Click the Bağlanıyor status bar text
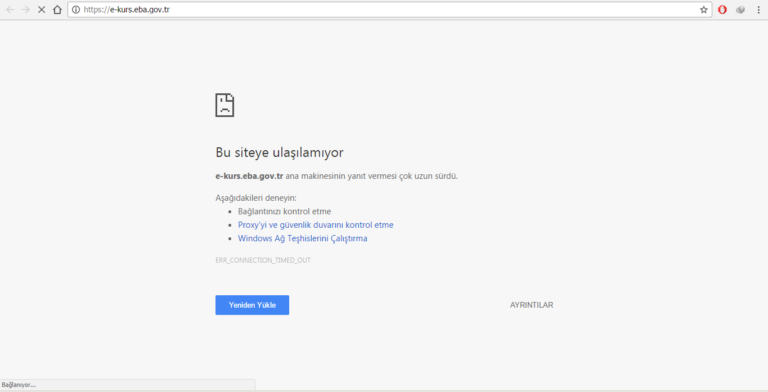The height and width of the screenshot is (392, 768). click(19, 385)
